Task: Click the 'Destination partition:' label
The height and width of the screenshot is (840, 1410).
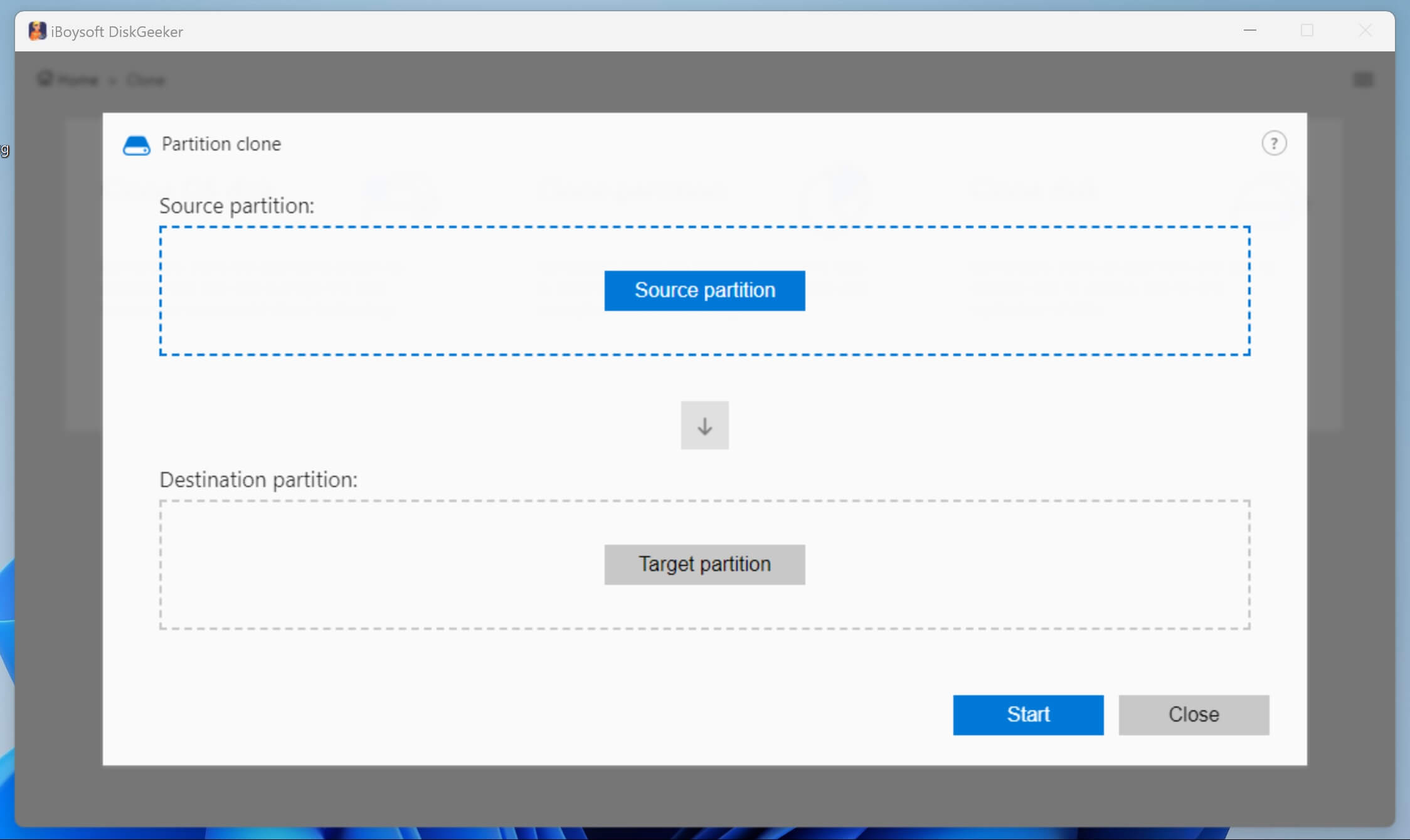Action: tap(258, 480)
